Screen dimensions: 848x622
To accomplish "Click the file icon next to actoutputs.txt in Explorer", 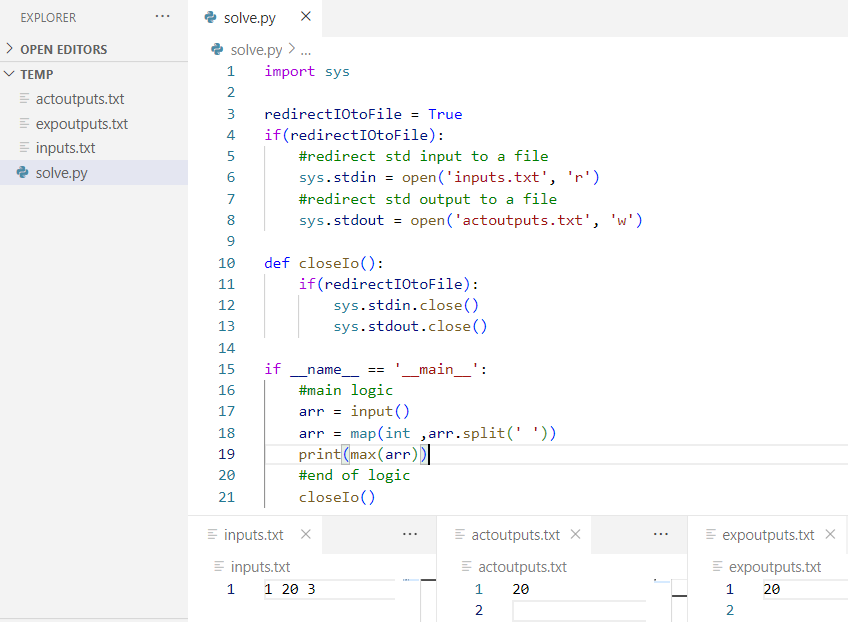I will (x=22, y=99).
